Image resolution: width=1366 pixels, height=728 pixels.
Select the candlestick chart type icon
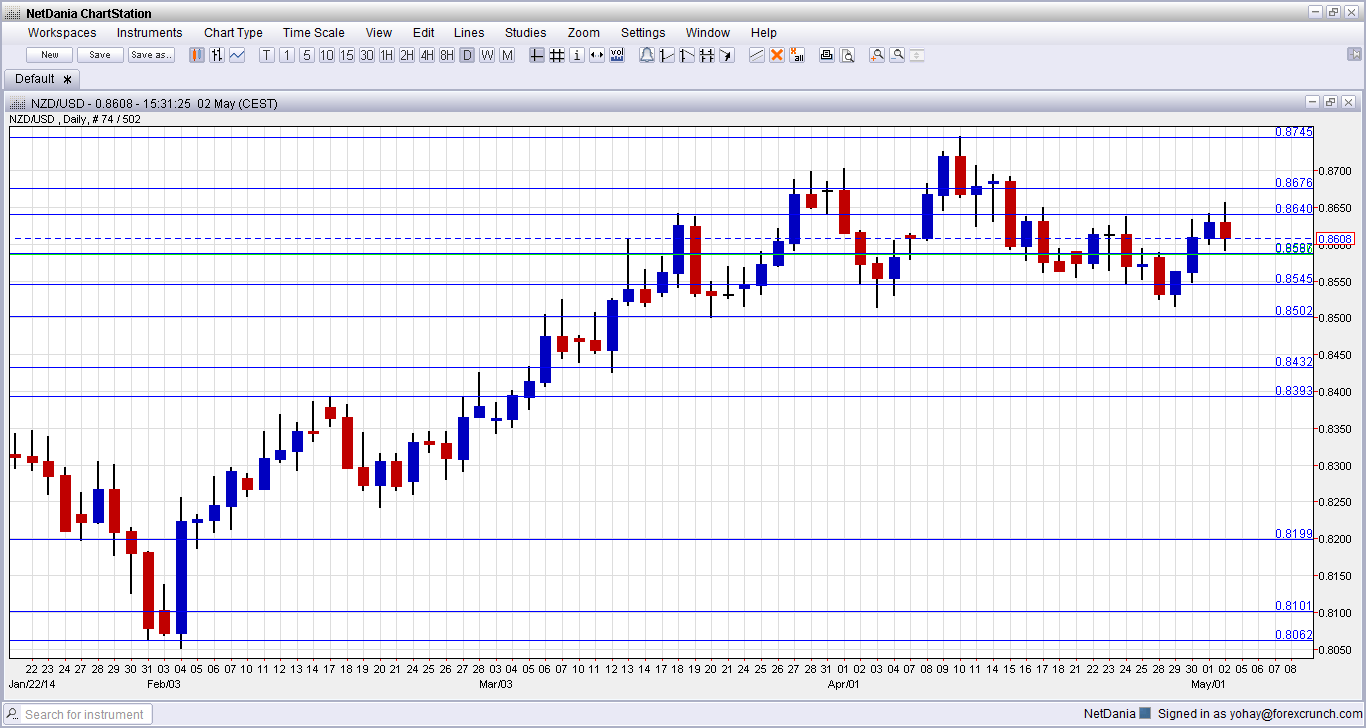point(197,55)
